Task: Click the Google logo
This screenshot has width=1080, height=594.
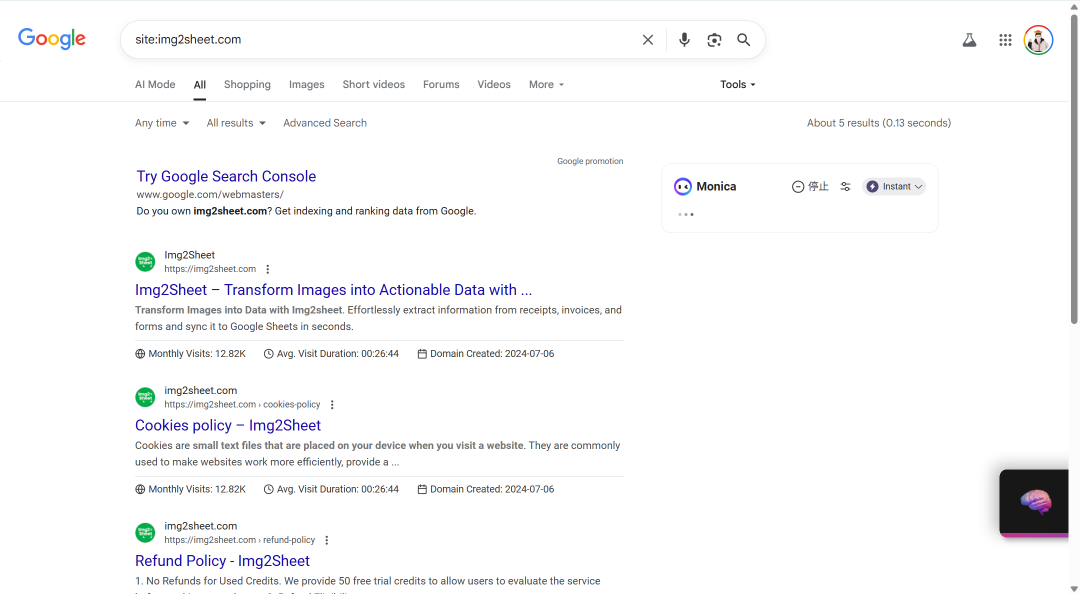Action: [52, 39]
